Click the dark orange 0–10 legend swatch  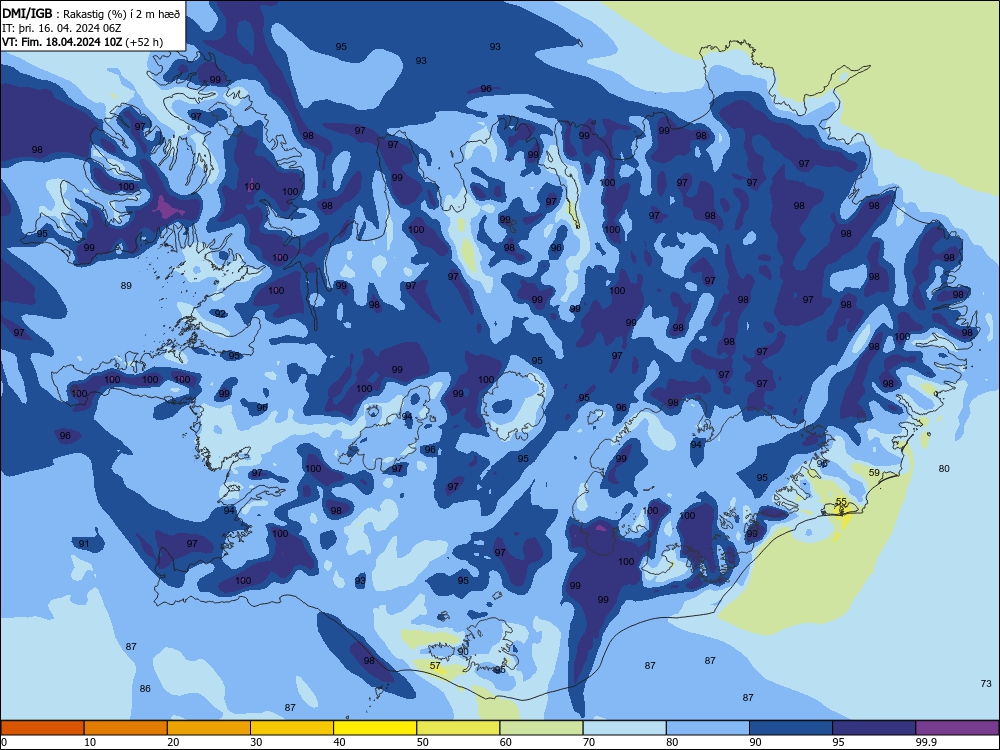pos(42,728)
